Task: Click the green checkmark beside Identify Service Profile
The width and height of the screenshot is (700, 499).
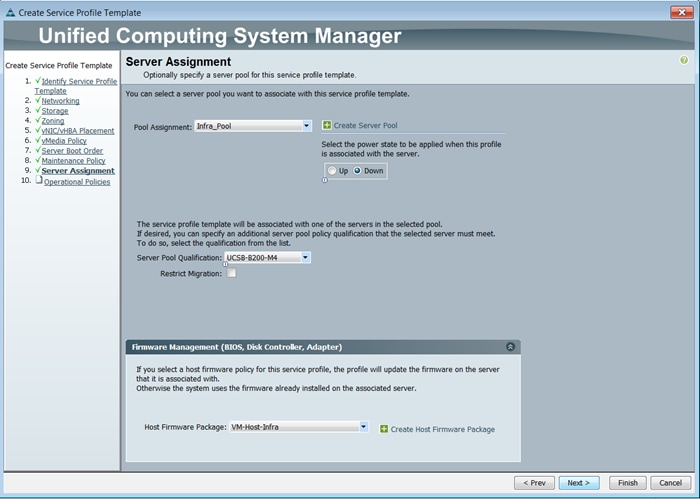Action: pyautogui.click(x=38, y=80)
